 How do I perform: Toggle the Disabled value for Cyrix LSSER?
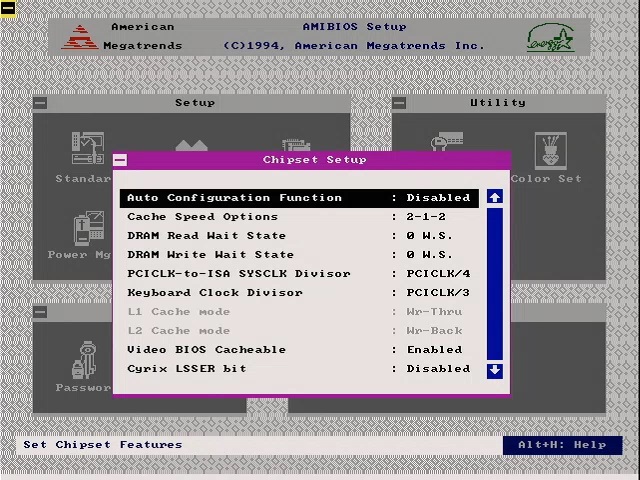438,369
